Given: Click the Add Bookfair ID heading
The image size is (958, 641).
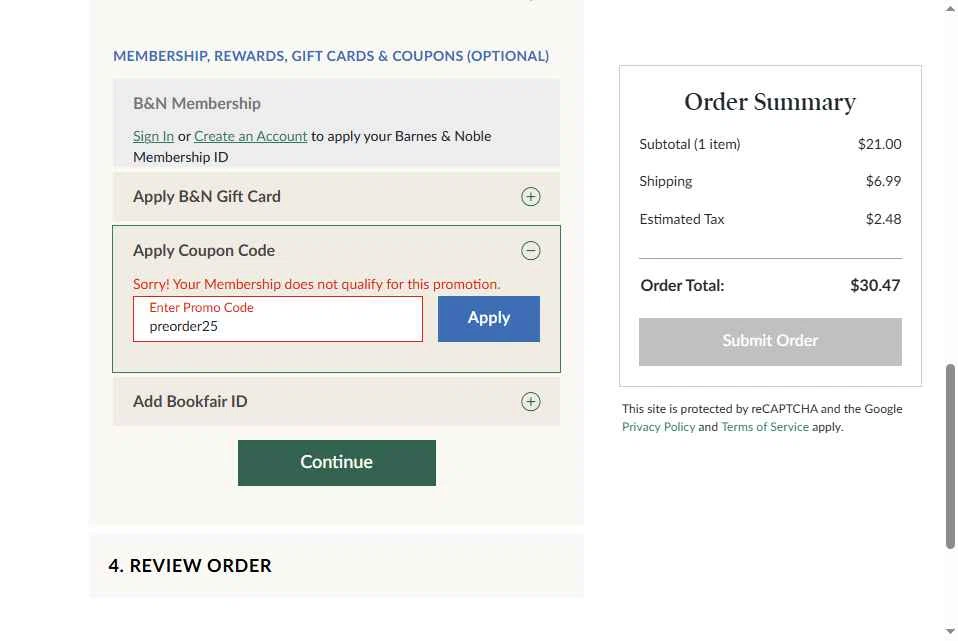Looking at the screenshot, I should (x=190, y=402).
